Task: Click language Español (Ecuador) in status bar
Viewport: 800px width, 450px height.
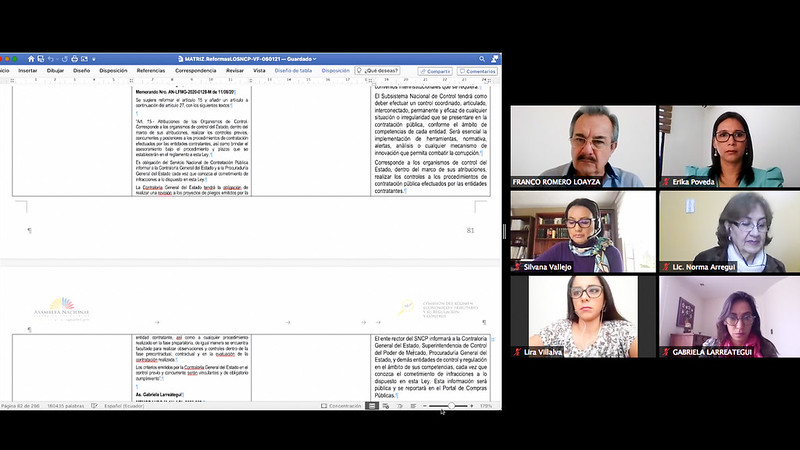Action: [124, 406]
